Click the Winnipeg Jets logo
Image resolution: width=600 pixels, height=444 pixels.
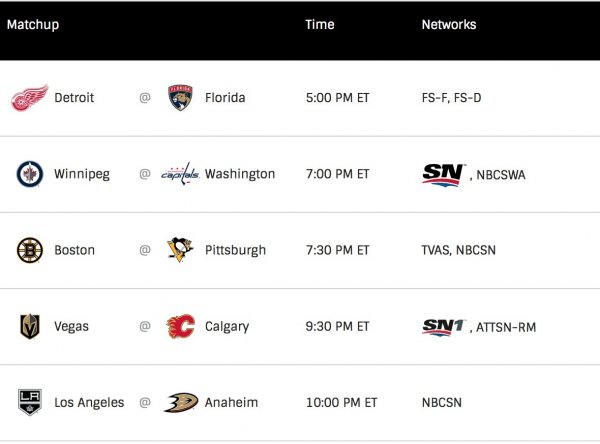click(x=29, y=174)
